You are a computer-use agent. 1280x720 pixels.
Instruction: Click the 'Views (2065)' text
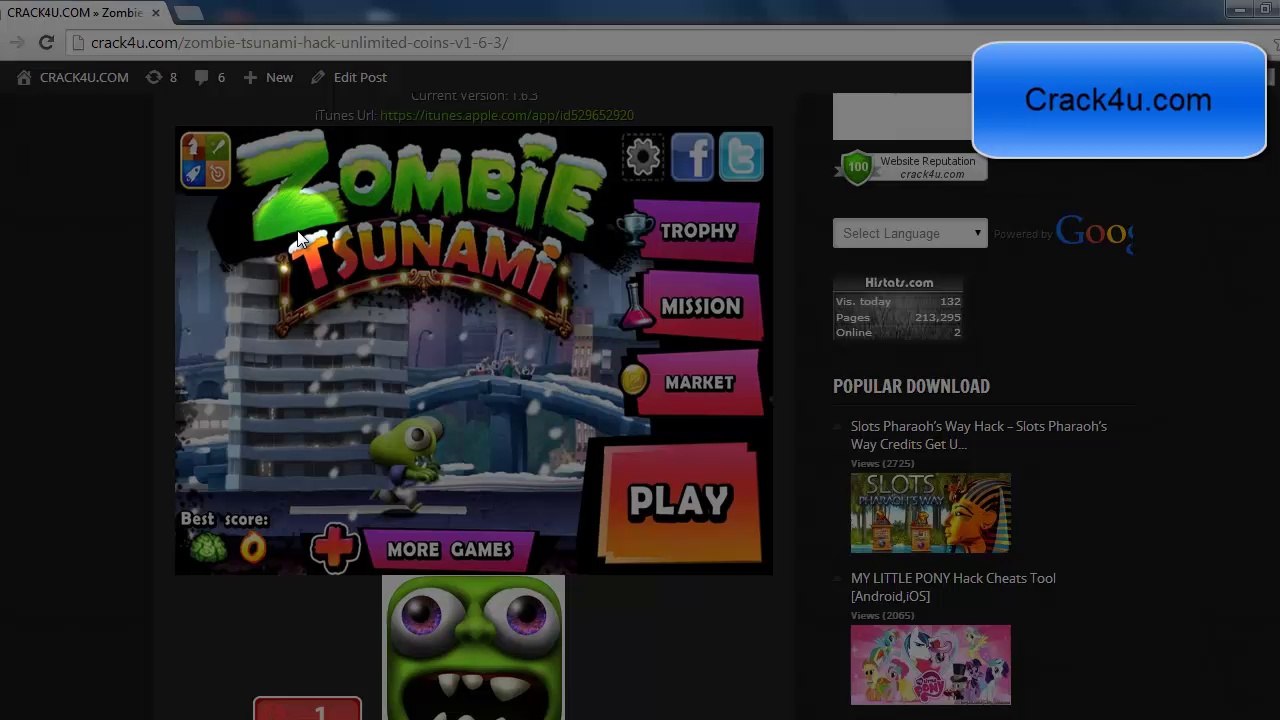tap(883, 615)
